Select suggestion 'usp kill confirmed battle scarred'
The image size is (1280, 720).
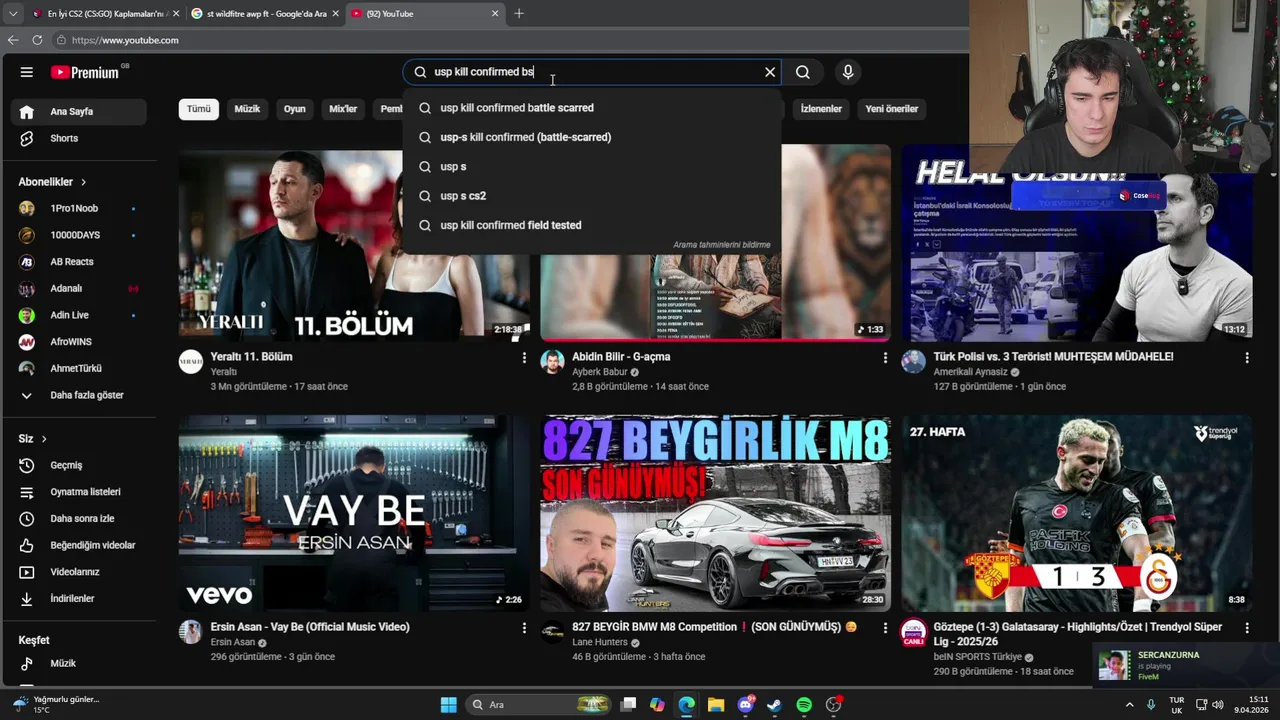coord(592,108)
